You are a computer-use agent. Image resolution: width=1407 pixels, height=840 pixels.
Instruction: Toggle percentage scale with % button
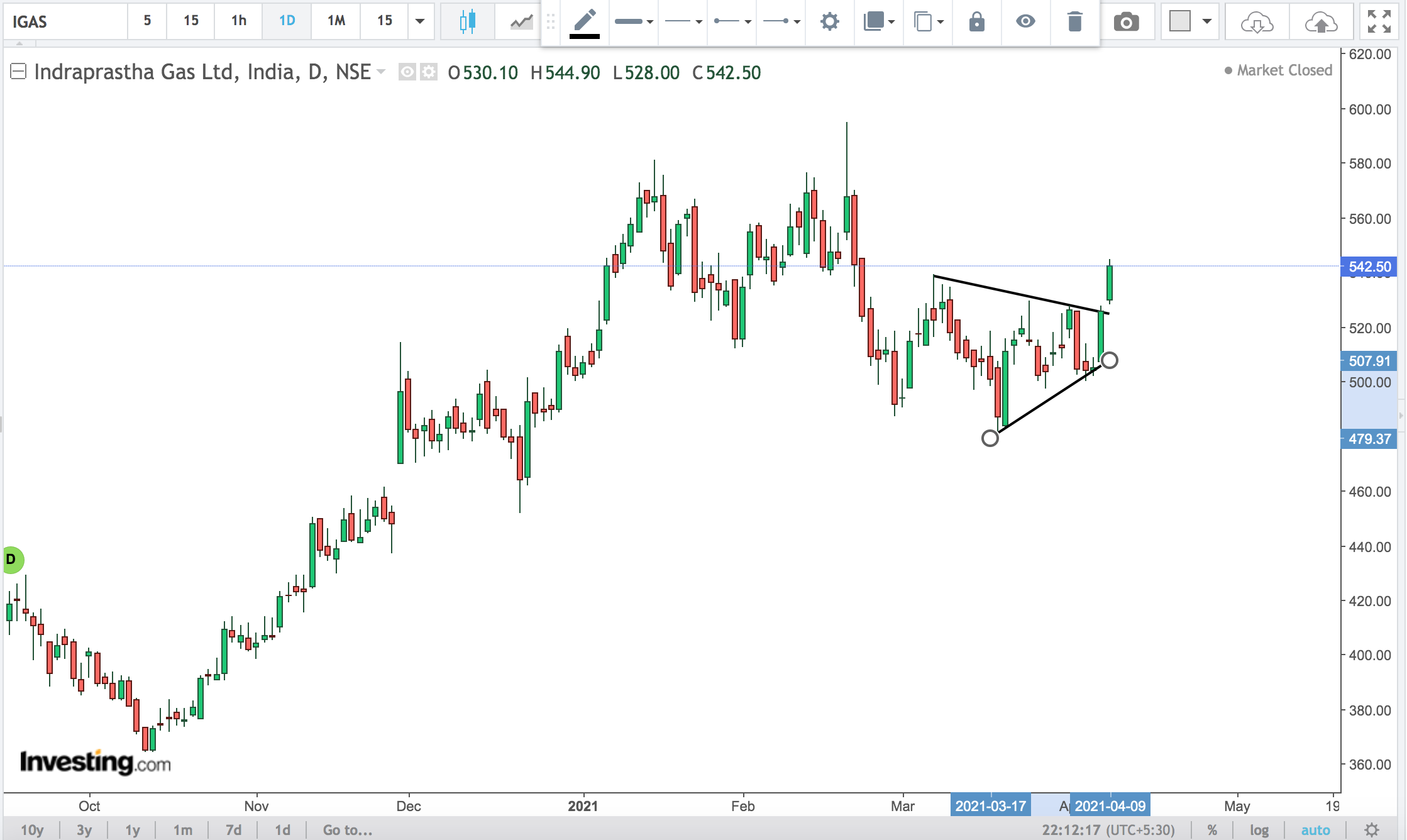1212,830
